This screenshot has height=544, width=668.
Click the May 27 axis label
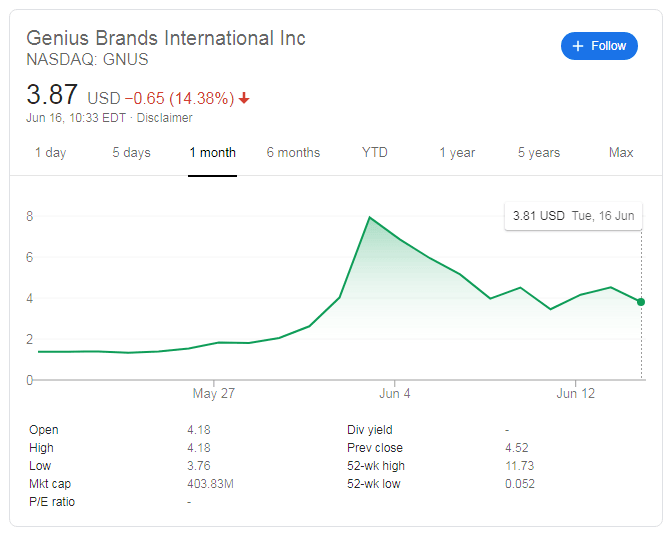click(213, 393)
